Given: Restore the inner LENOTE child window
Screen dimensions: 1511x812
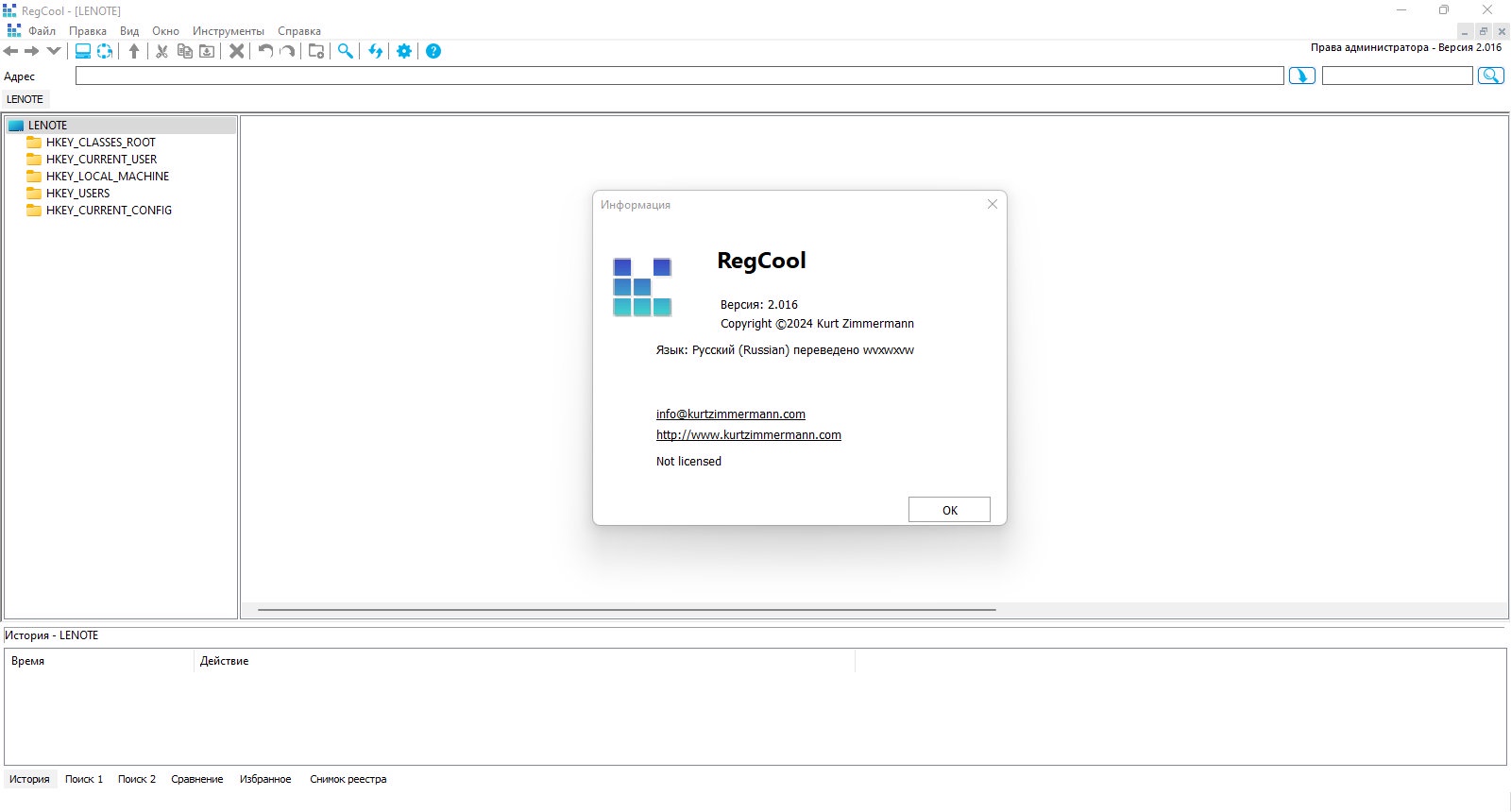Looking at the screenshot, I should click(x=1484, y=31).
